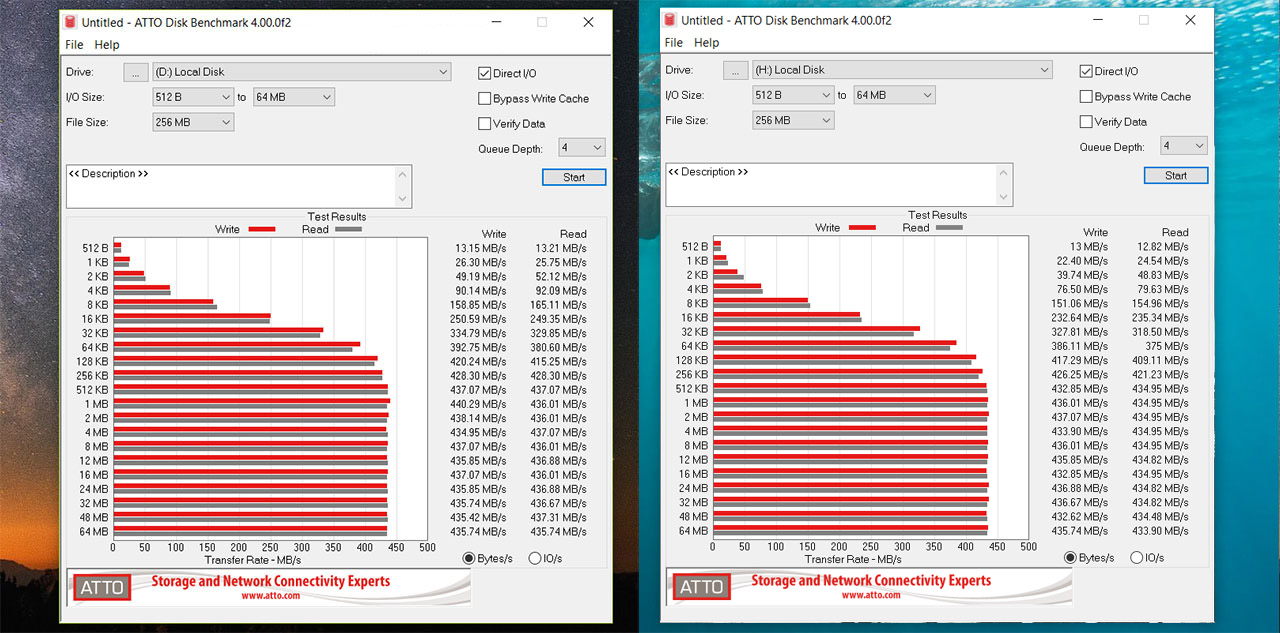Click 437.31 MB/s read value in left window
This screenshot has height=633, width=1280.
pos(558,518)
